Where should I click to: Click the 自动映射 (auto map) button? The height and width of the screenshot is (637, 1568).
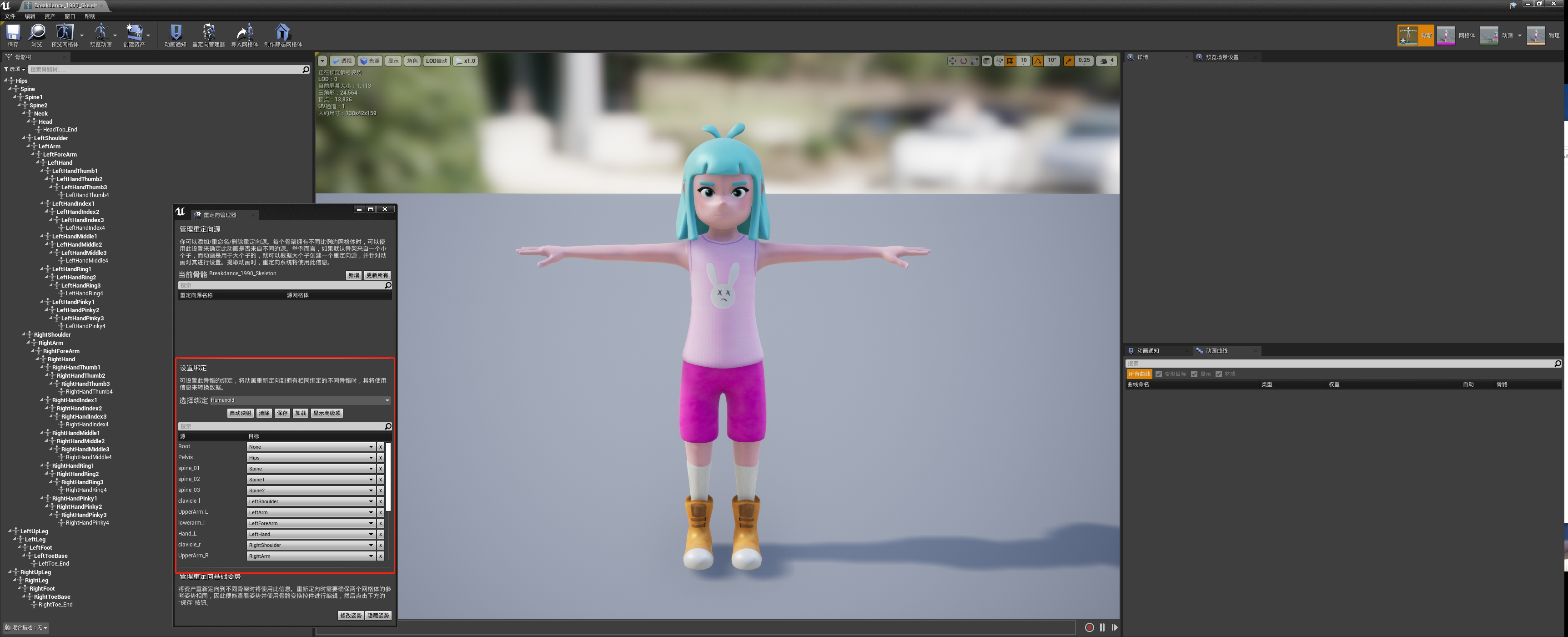click(240, 413)
